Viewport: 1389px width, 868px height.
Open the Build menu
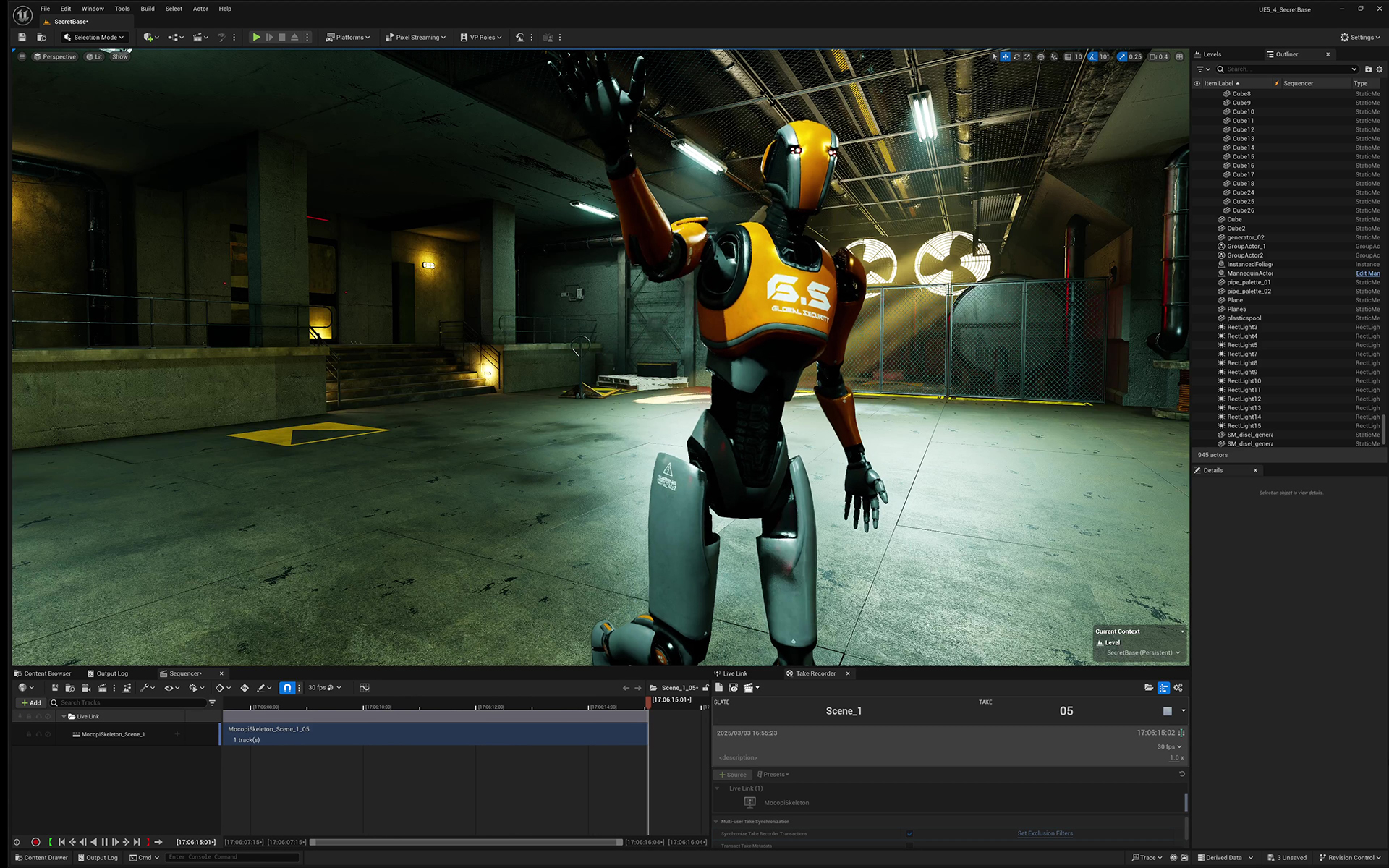[x=147, y=9]
